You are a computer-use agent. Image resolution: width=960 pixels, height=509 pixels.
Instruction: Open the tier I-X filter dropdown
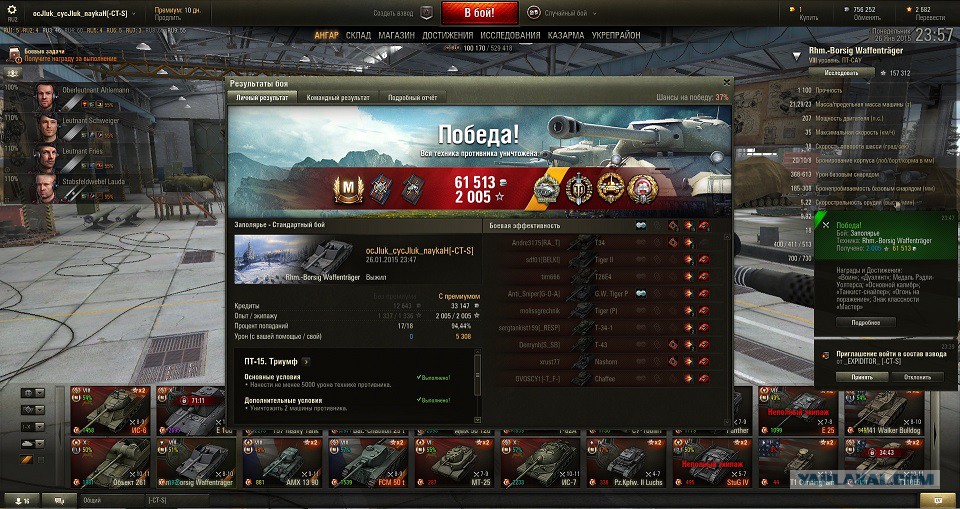tap(32, 426)
